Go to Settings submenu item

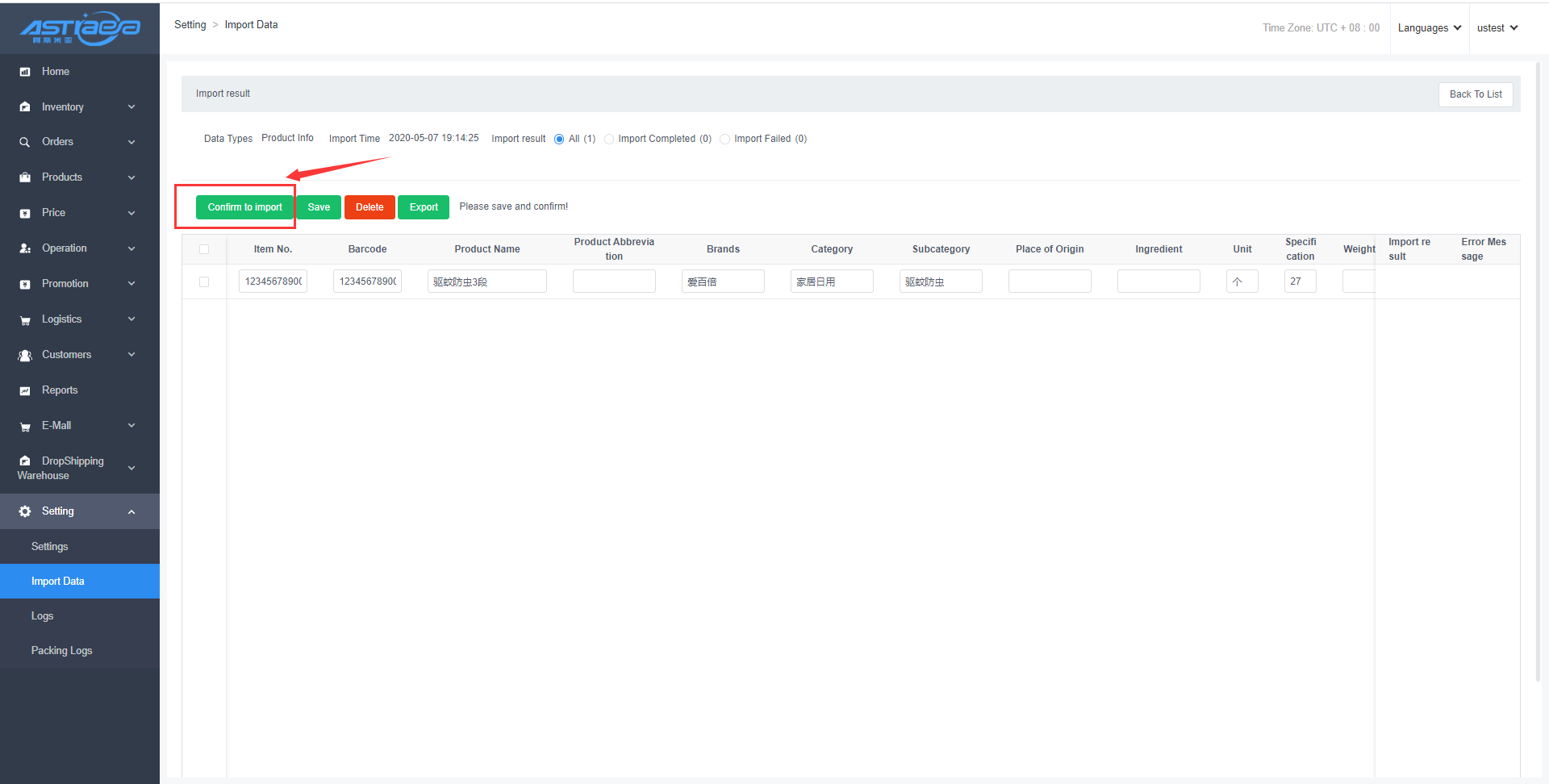click(x=49, y=547)
